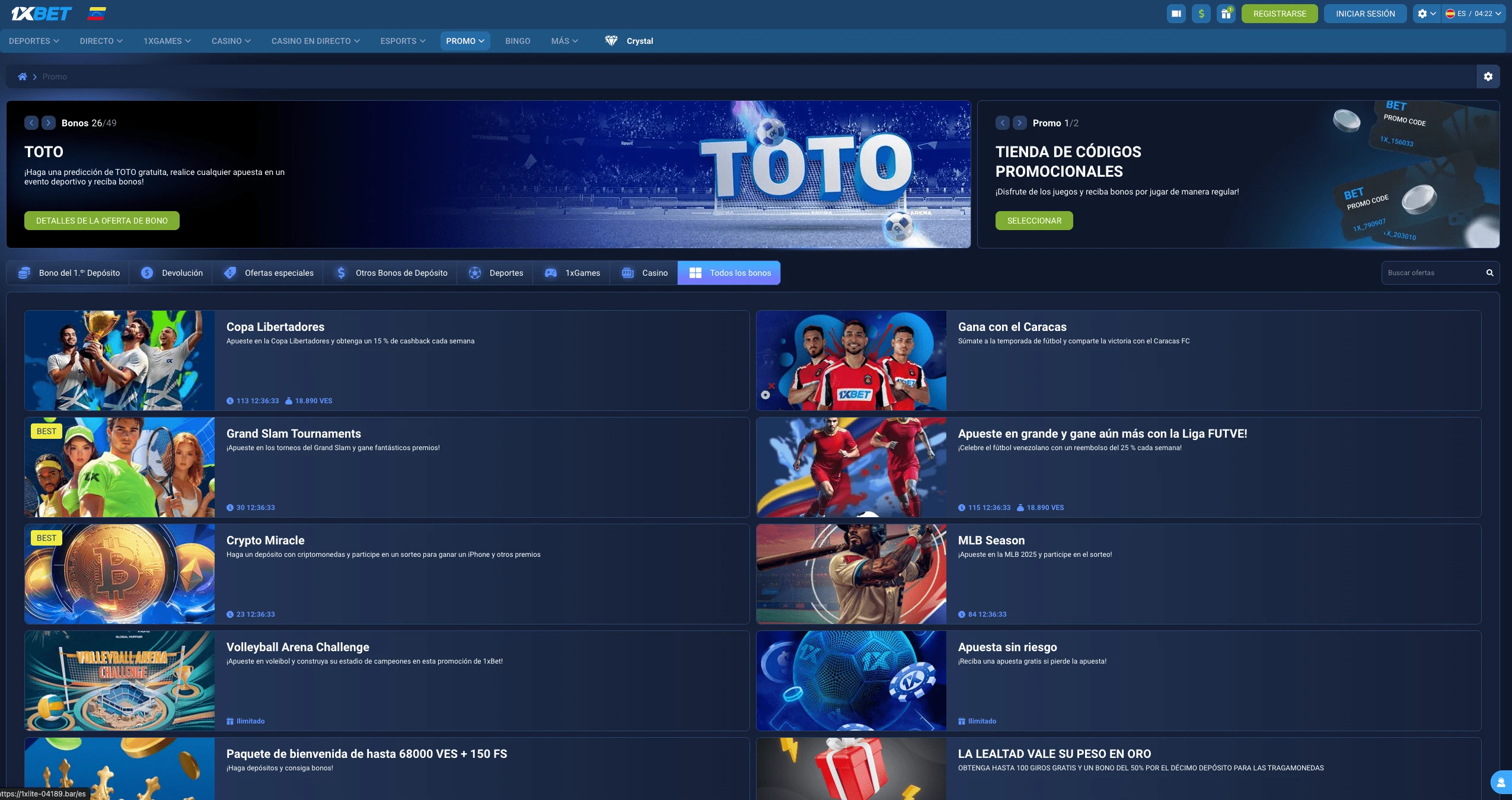Click the previous arrow on the Promo carousel
The width and height of the screenshot is (1512, 800).
[x=1002, y=123]
